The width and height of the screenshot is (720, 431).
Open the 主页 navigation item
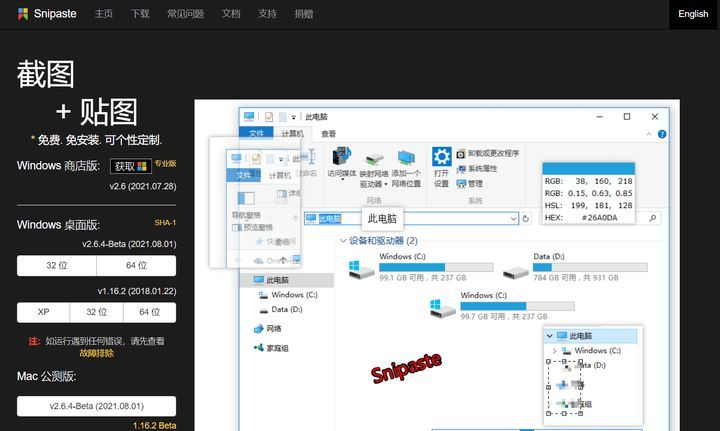[103, 14]
